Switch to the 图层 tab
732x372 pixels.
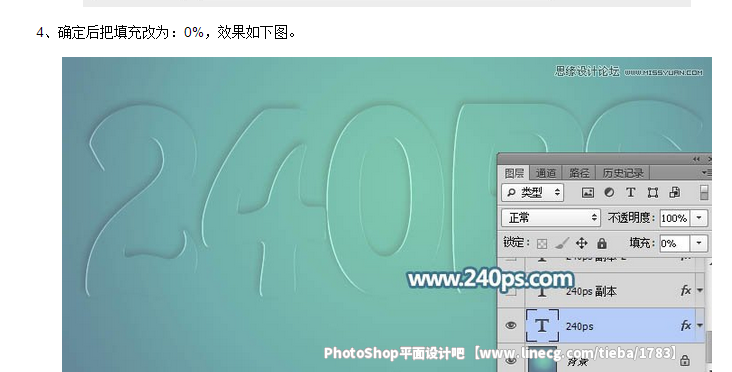514,173
